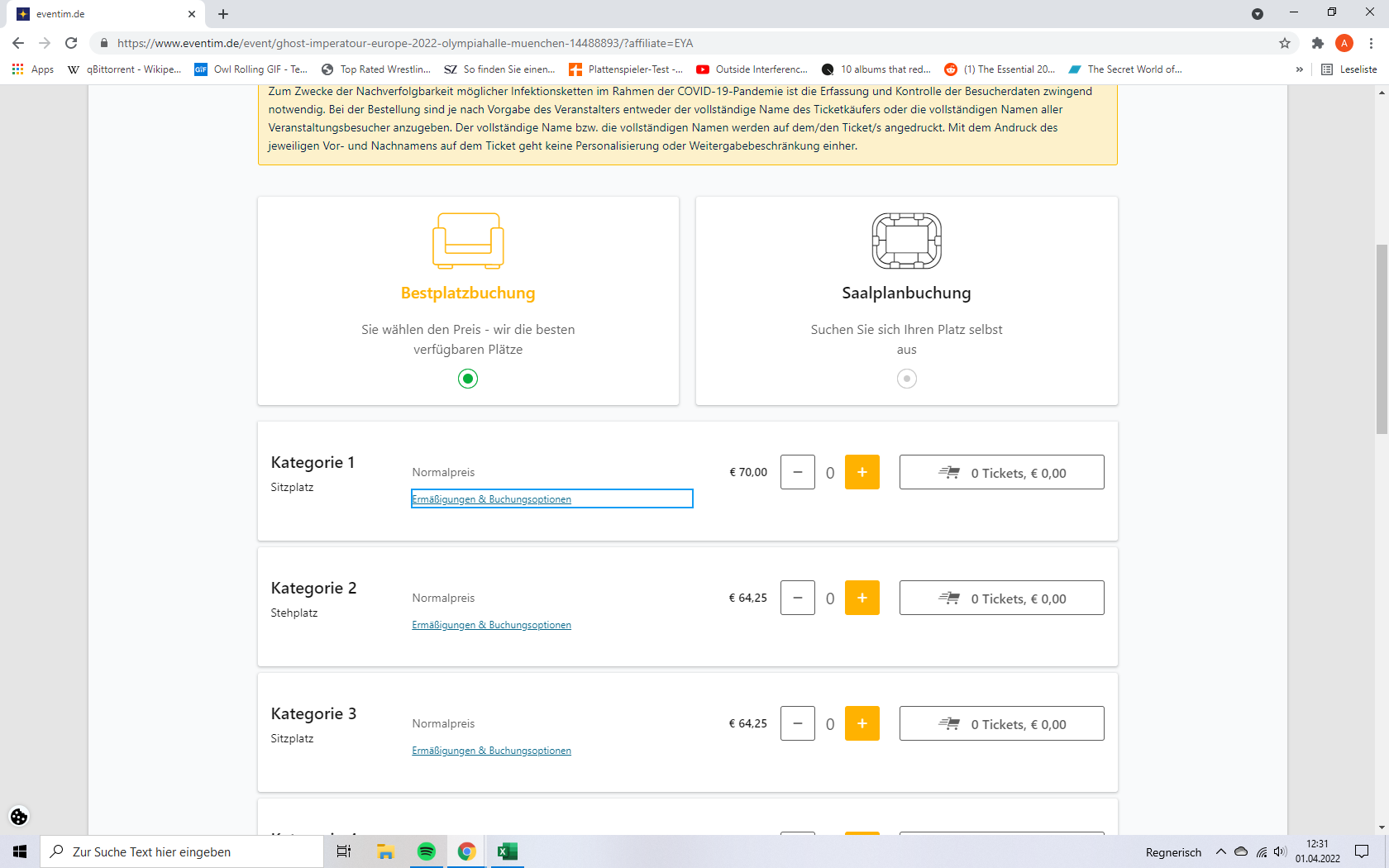Screen dimensions: 1389x868
Task: Click the Kategorie 1 tickets cart button
Action: pyautogui.click(x=1001, y=472)
